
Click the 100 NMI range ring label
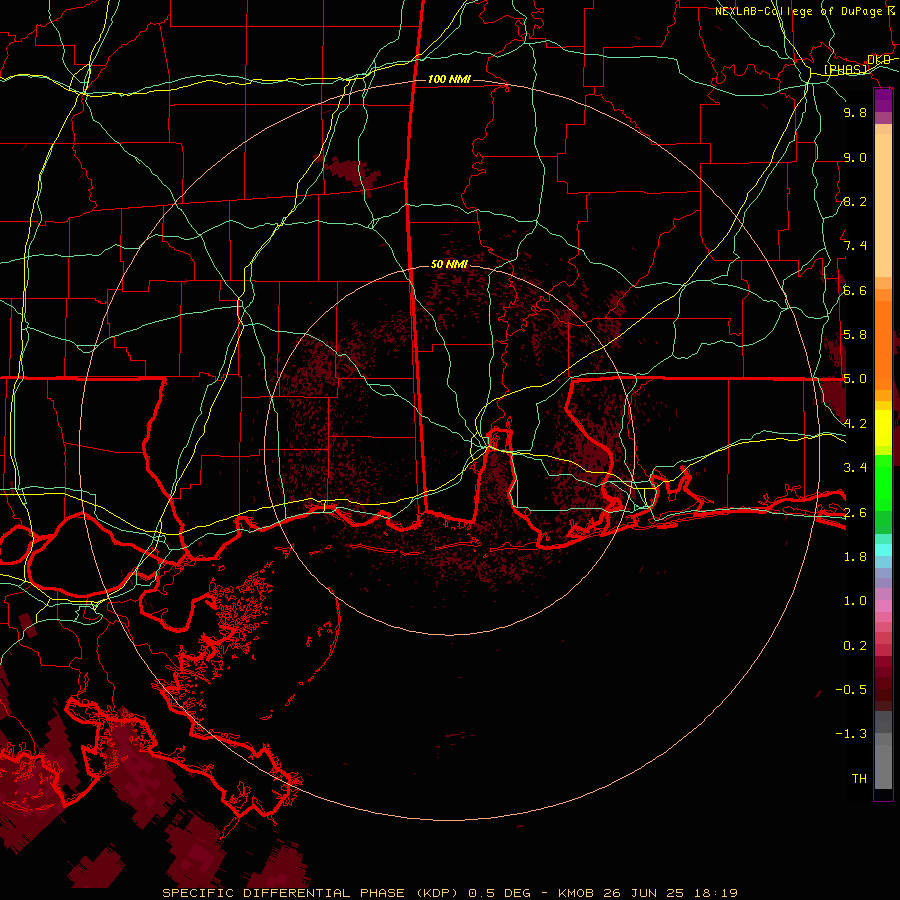pos(449,79)
